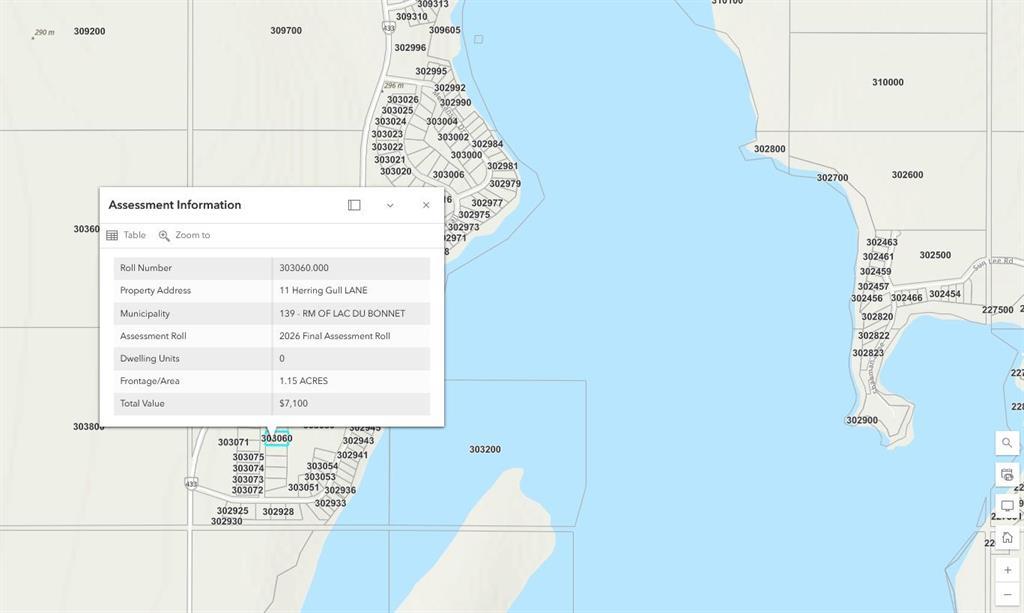This screenshot has width=1024, height=613.
Task: Select parcel label 302800
Action: 769,149
